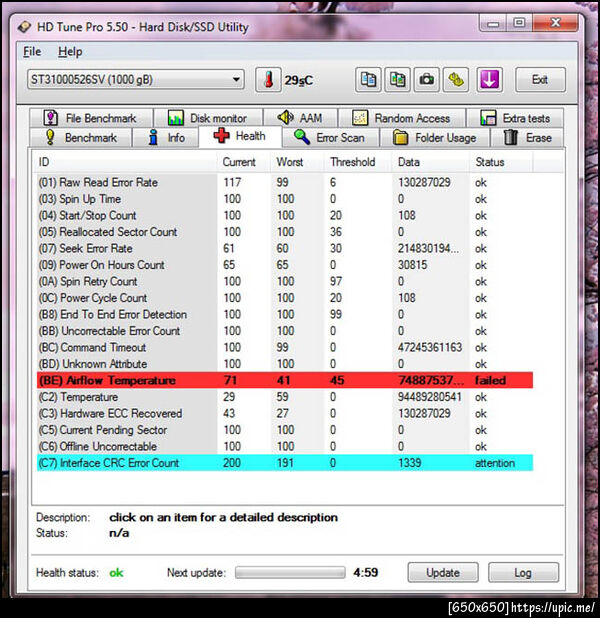The image size is (600, 618).
Task: Select Reallocated Sector Count row
Action: click(x=285, y=232)
